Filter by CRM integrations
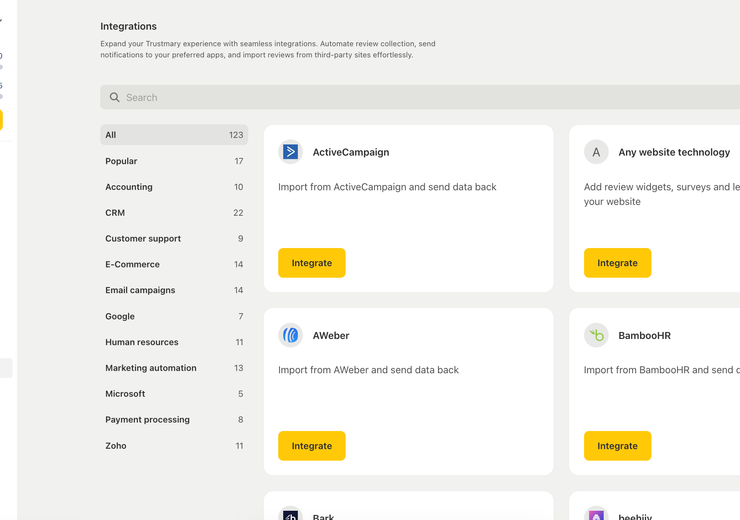Screen dimensions: 740x520 click(174, 213)
